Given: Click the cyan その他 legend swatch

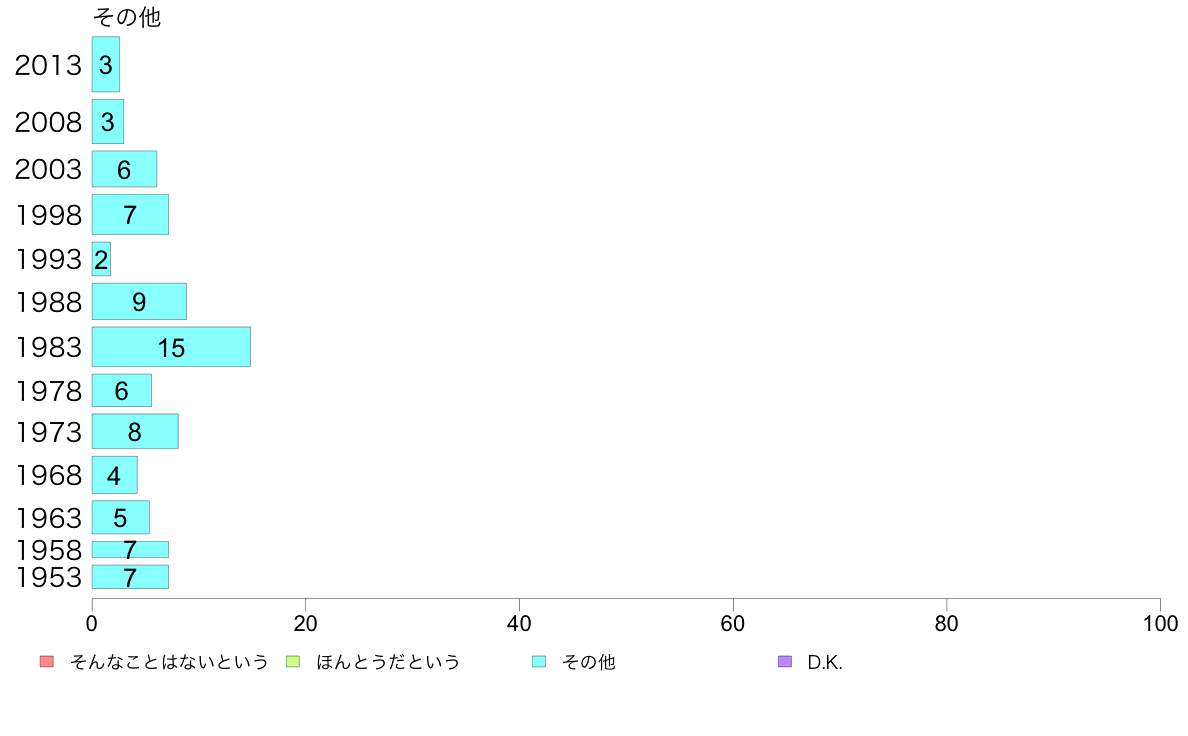Looking at the screenshot, I should (539, 662).
